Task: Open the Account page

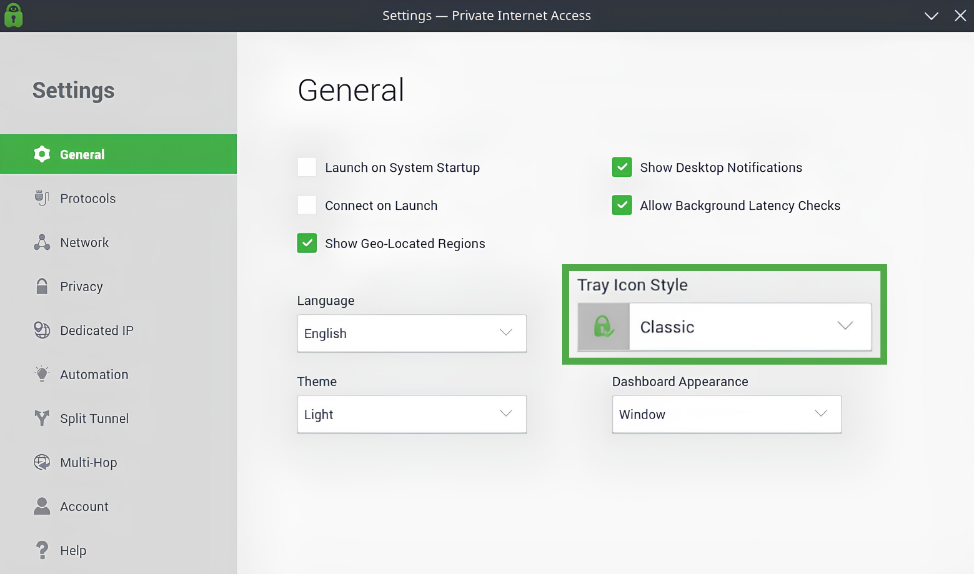Action: pyautogui.click(x=118, y=506)
